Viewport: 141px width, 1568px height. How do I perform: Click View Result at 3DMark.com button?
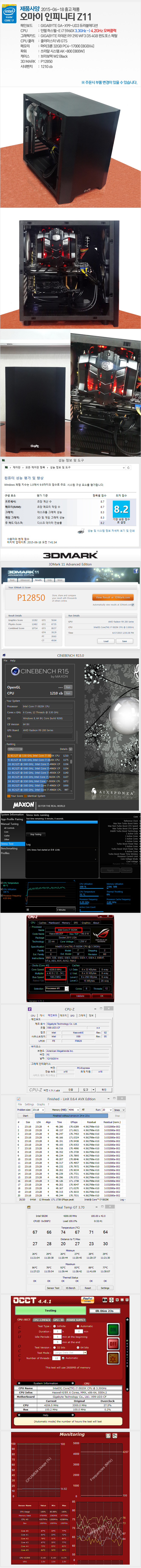point(113,597)
